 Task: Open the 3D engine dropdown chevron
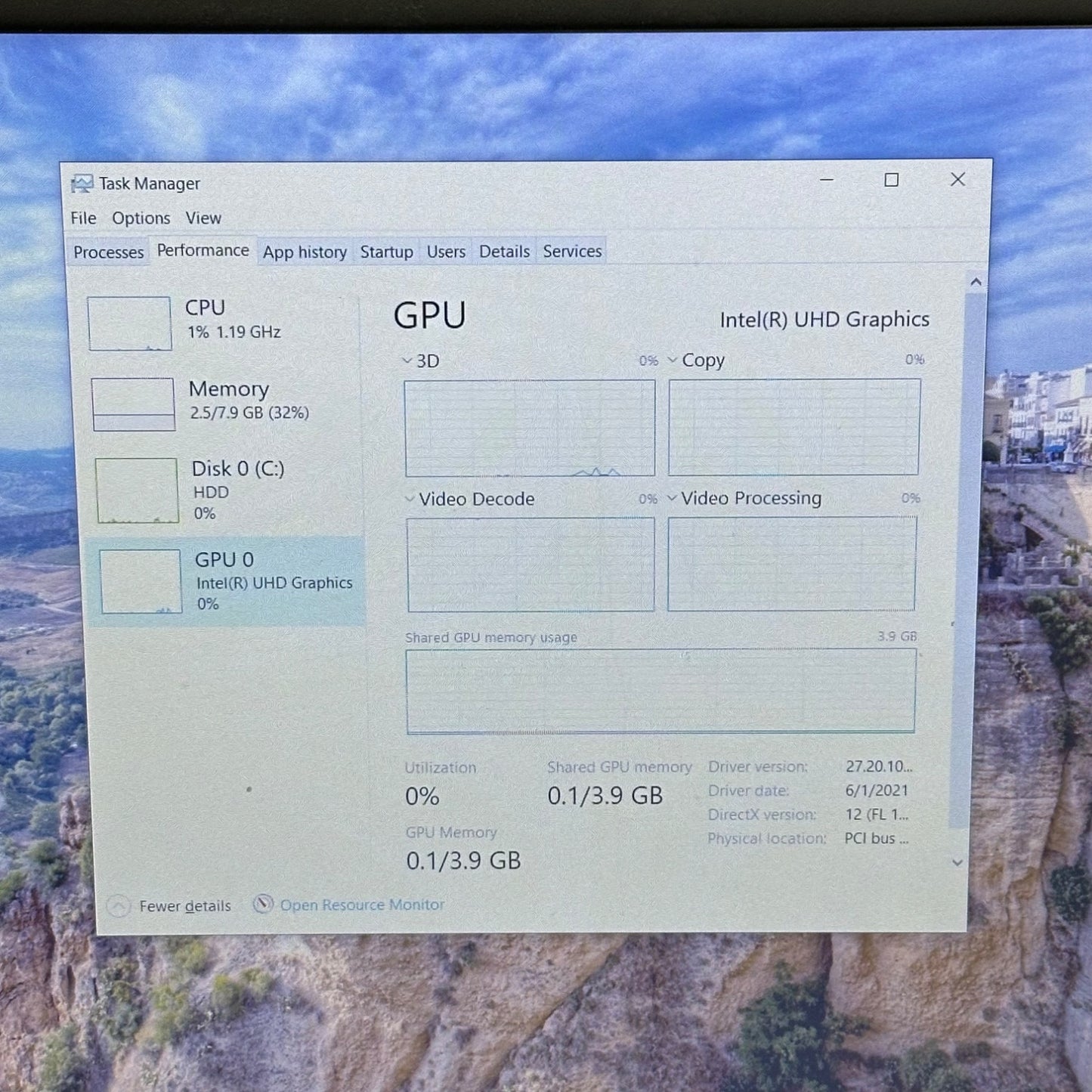tap(407, 361)
